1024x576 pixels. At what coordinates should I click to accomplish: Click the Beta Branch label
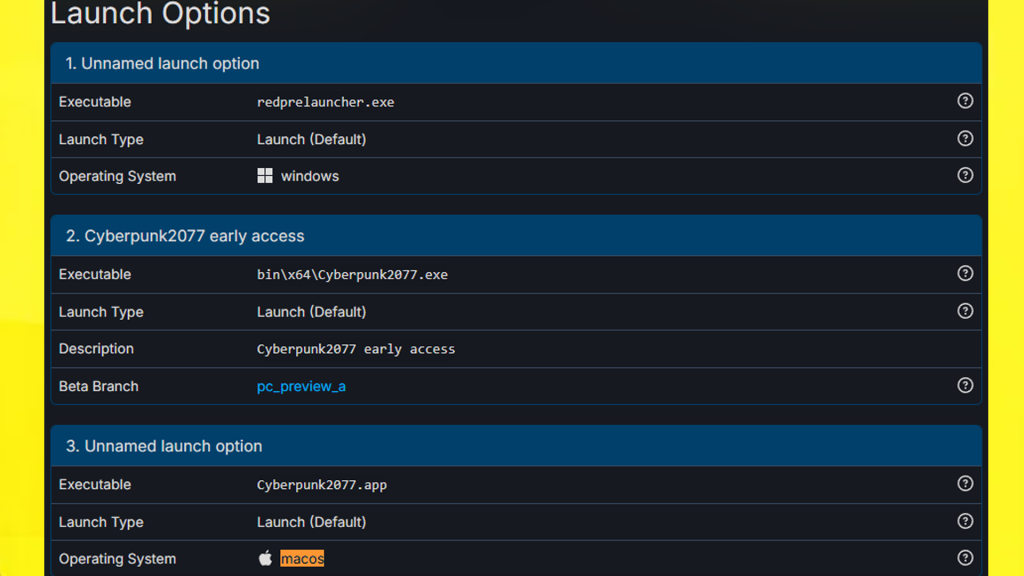click(x=99, y=387)
